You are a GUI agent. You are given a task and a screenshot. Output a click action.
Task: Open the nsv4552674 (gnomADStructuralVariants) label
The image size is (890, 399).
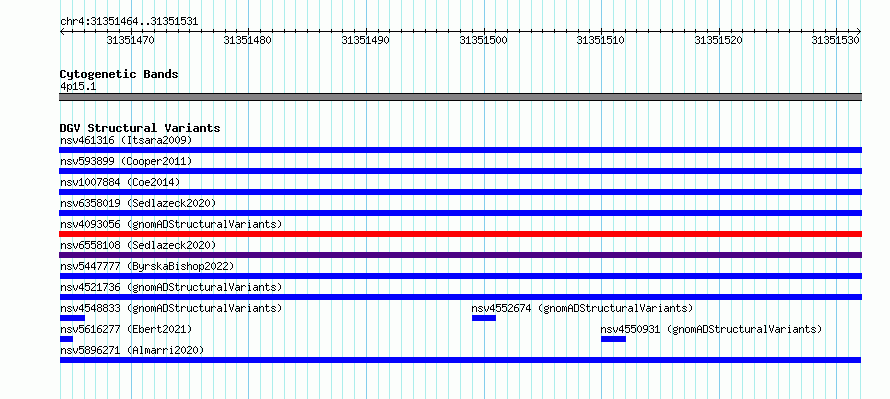coord(582,308)
